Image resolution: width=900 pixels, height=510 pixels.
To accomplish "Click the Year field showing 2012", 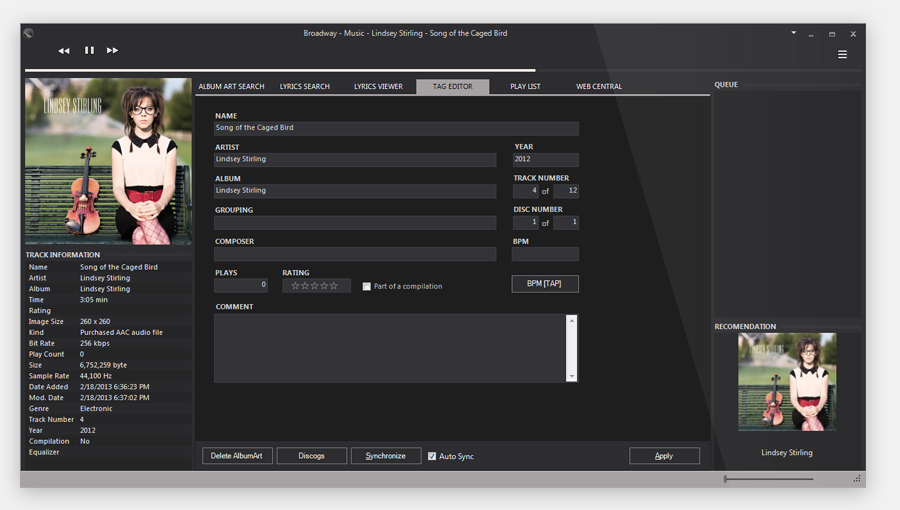I will (x=545, y=159).
